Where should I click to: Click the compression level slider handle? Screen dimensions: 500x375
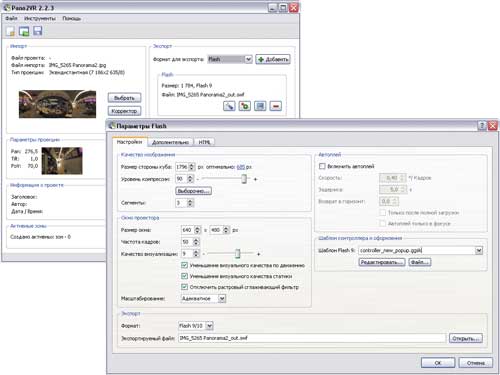(x=244, y=179)
